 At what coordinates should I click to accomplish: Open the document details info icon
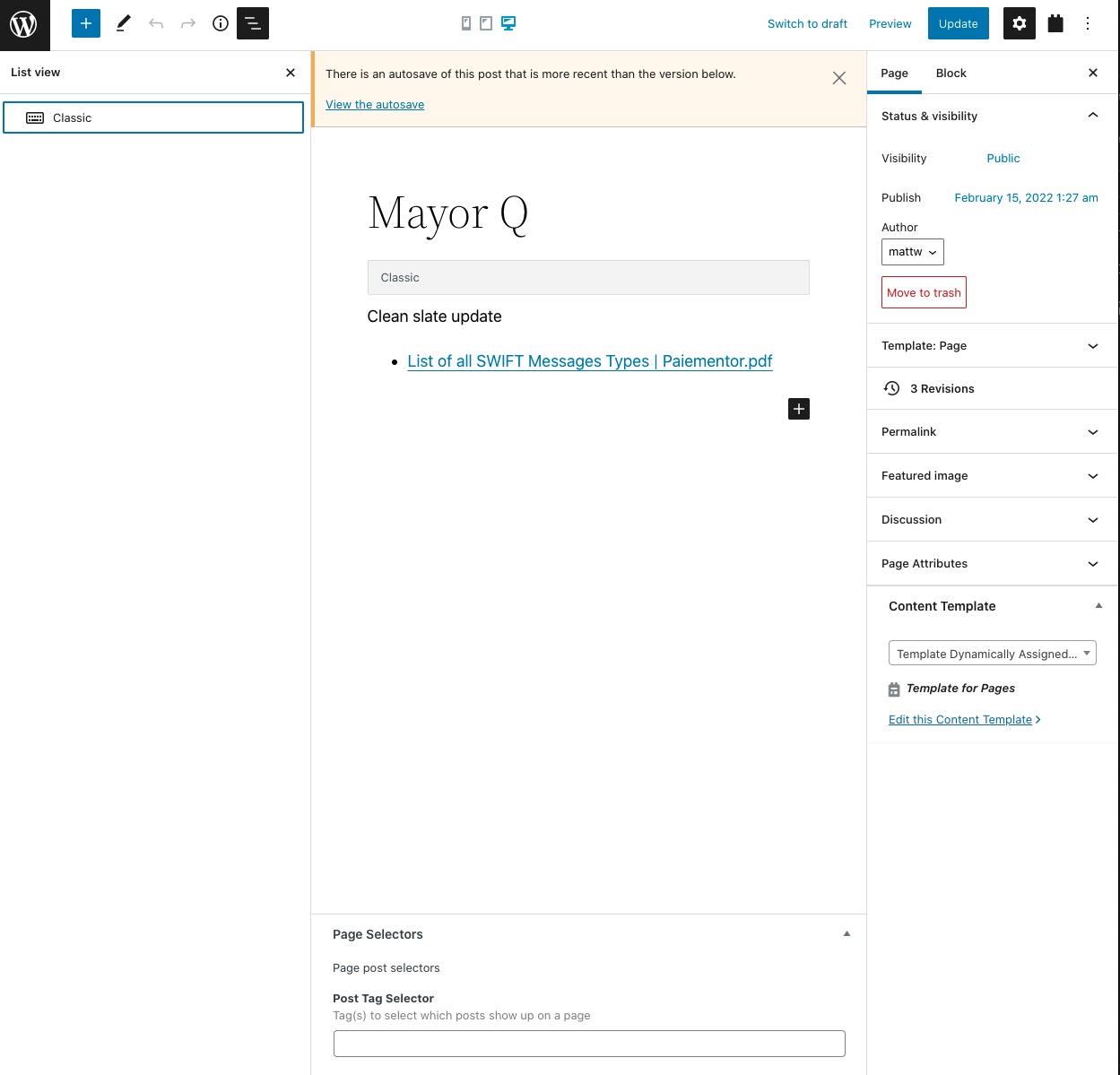(x=220, y=24)
